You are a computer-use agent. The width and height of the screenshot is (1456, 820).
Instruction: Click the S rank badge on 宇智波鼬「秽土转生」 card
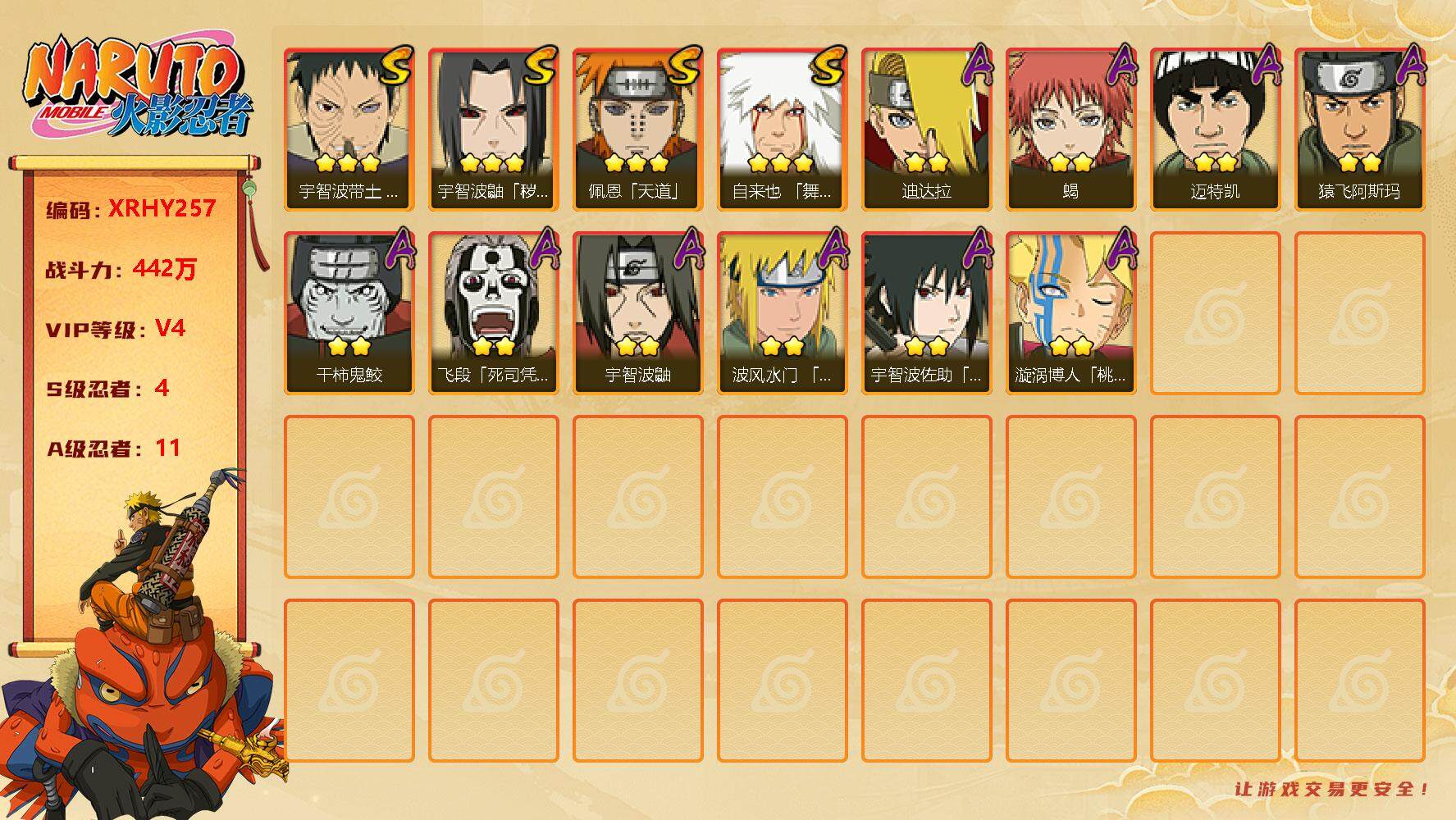[x=540, y=67]
